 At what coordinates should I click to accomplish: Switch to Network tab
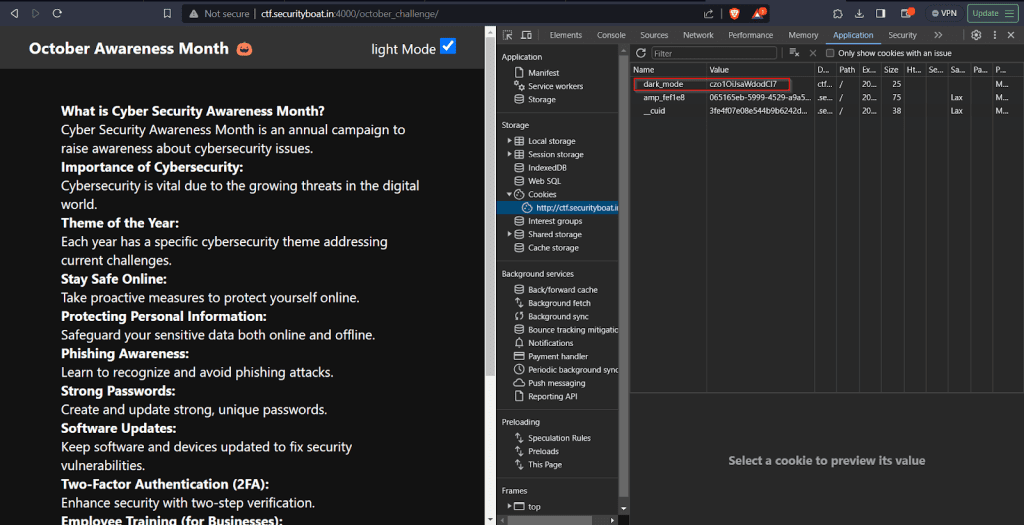[698, 35]
